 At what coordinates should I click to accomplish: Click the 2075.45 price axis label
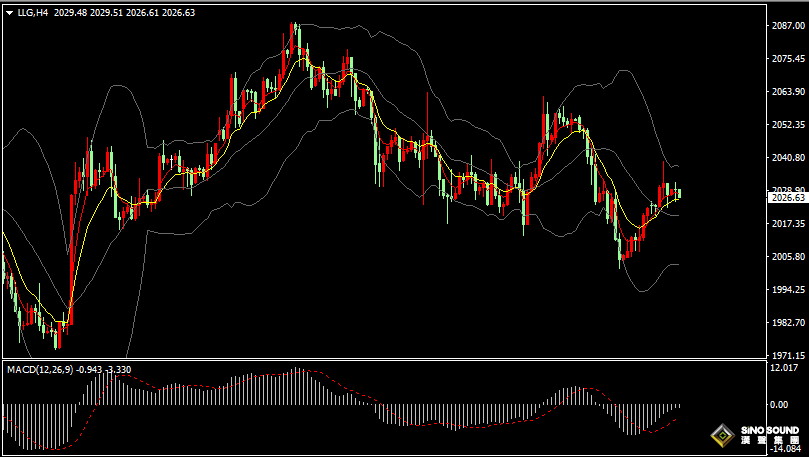click(788, 59)
